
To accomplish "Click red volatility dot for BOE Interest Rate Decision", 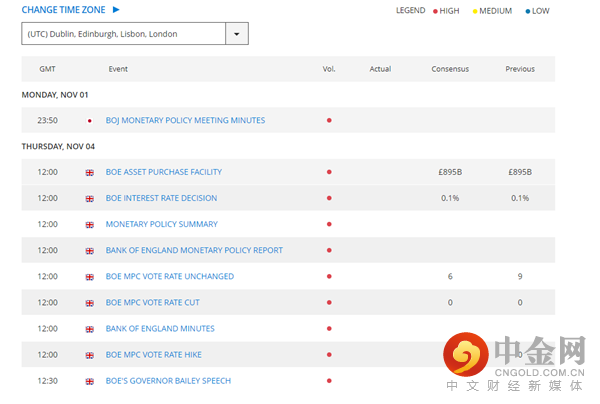I will [329, 198].
